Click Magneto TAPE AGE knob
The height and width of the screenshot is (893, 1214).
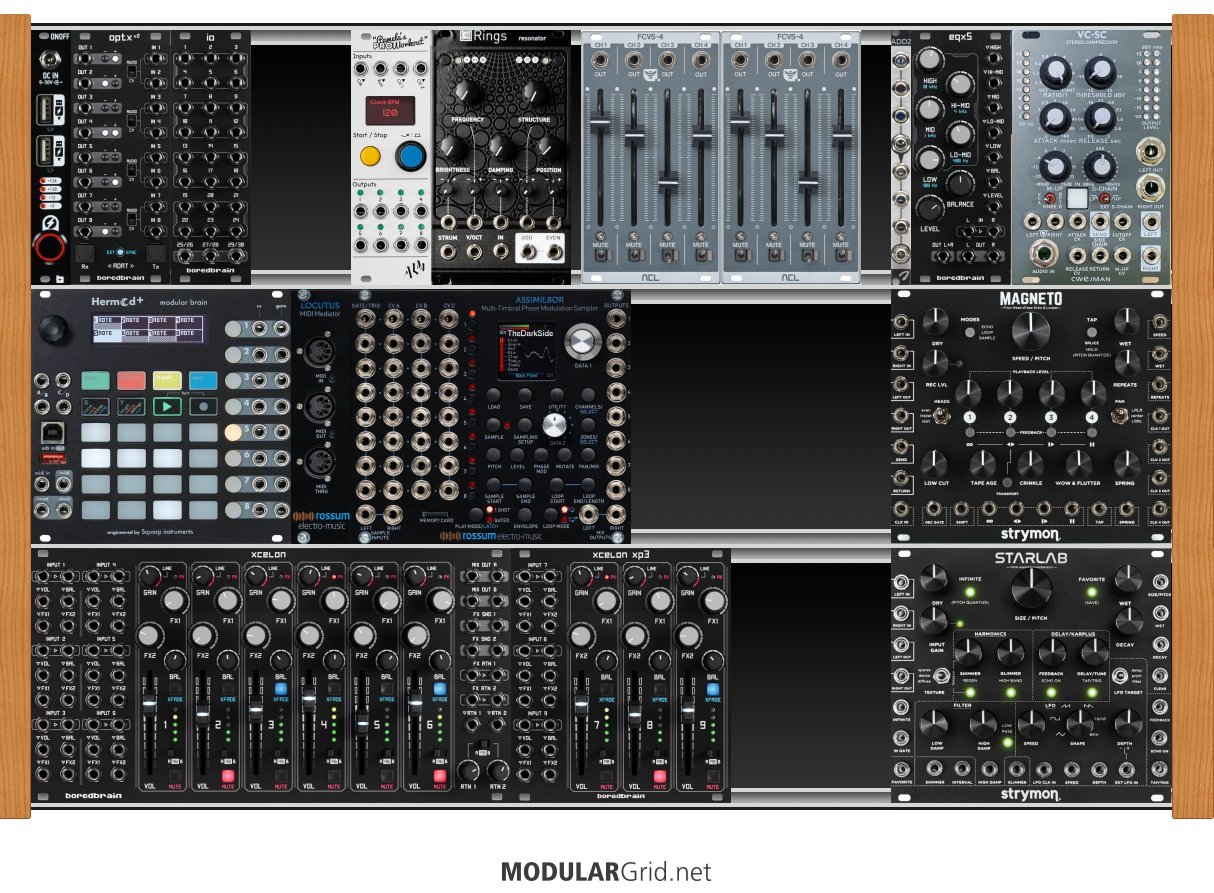(x=983, y=465)
